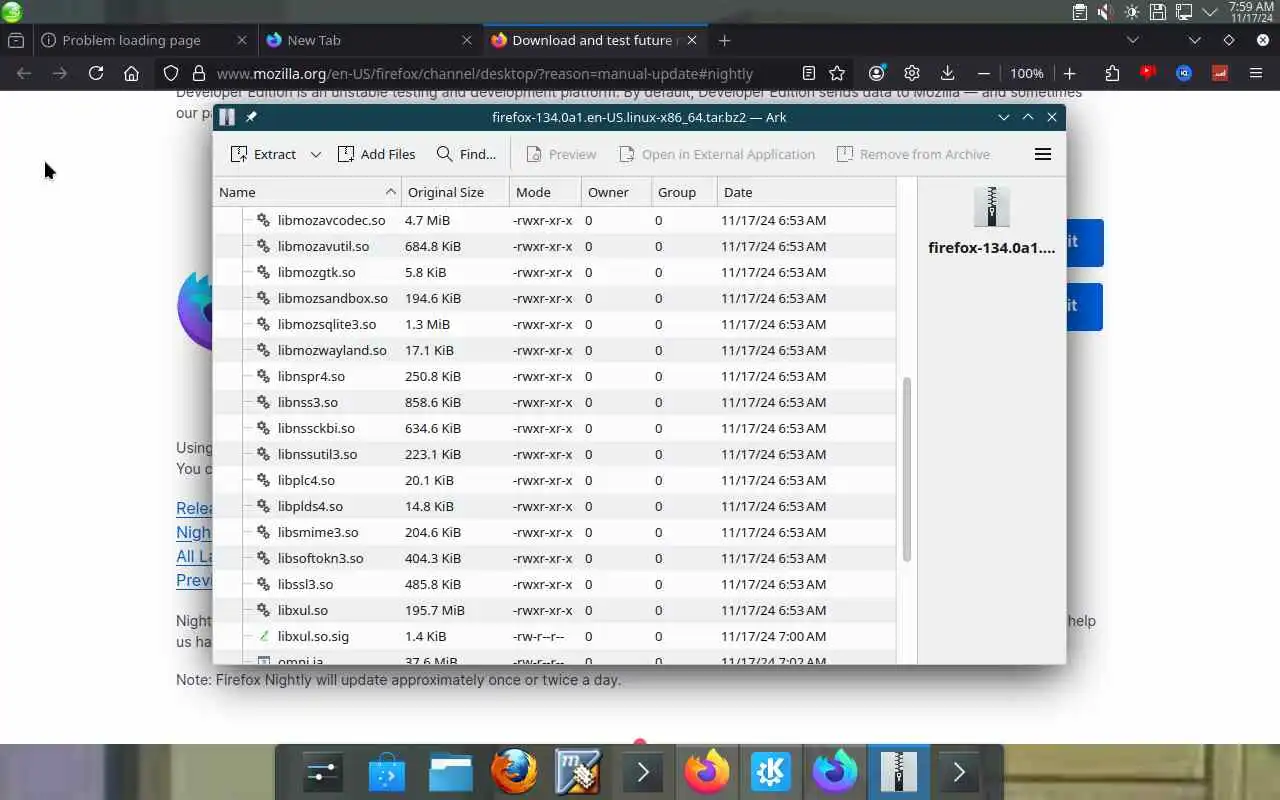The height and width of the screenshot is (800, 1280).
Task: Open Firefox account icon
Action: pyautogui.click(x=877, y=73)
